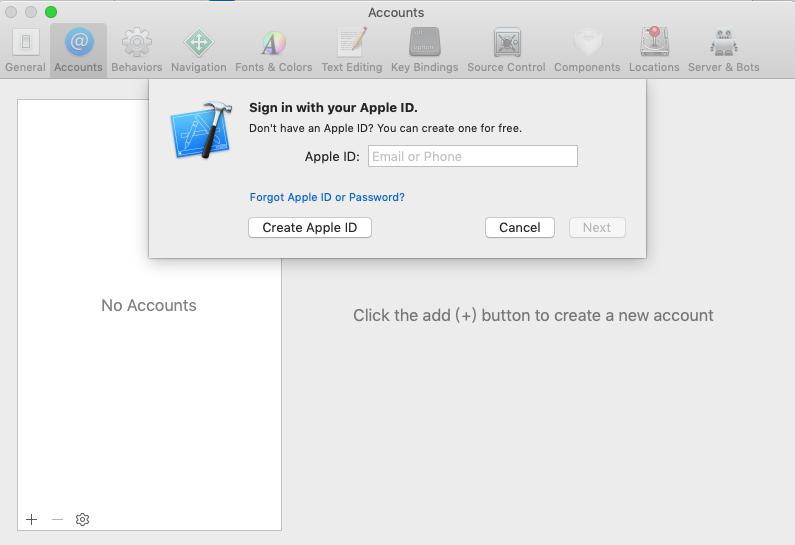
Task: Click 'Sign in with your Apple ID.' heading
Action: click(x=333, y=107)
